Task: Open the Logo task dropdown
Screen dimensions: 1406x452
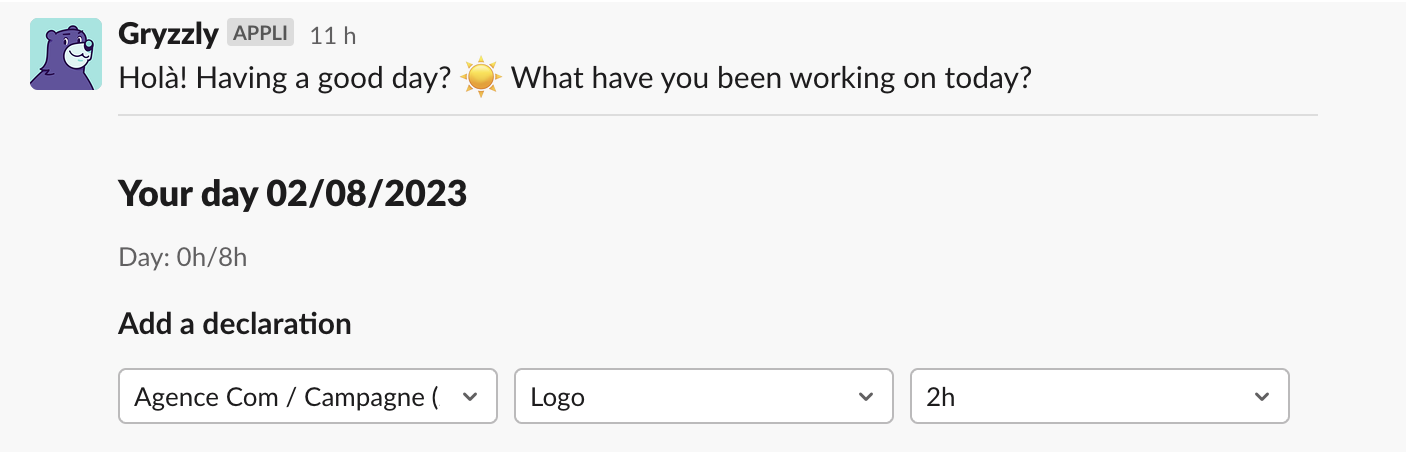Action: (704, 397)
